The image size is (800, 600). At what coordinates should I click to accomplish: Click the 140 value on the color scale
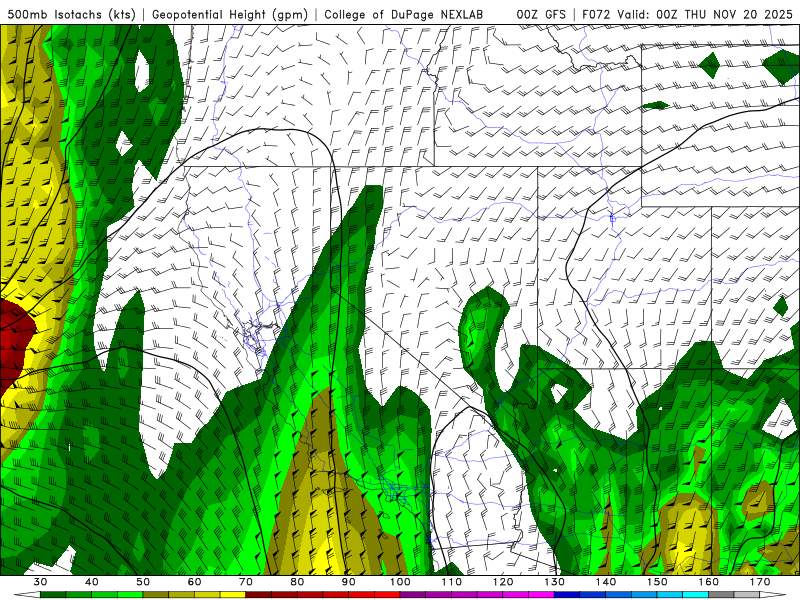[605, 582]
